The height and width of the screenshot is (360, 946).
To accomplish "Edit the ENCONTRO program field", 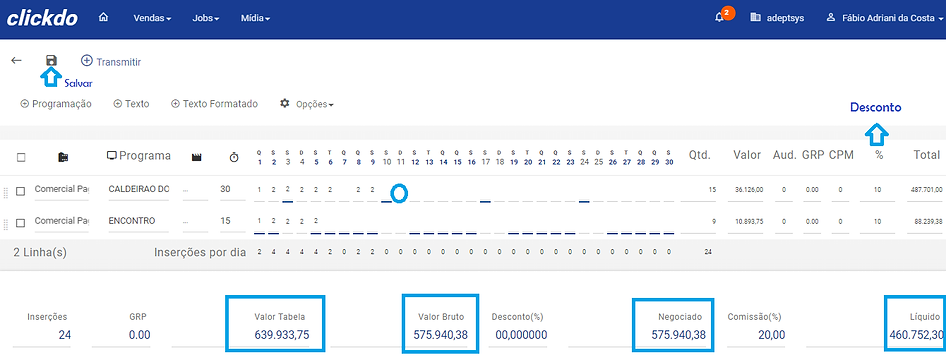I will (138, 222).
